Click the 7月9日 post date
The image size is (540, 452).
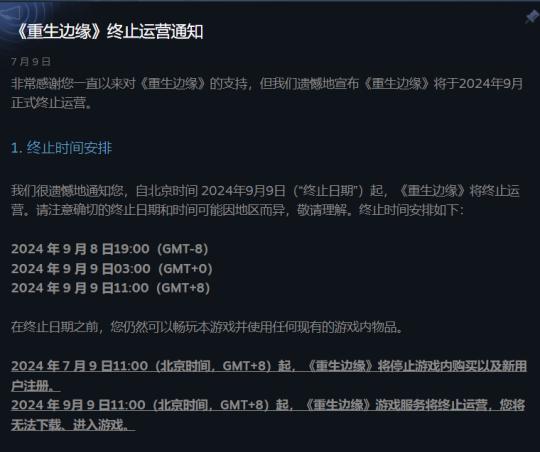[31, 62]
